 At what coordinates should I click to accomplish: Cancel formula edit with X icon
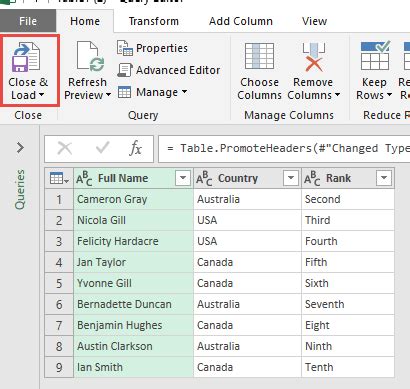click(65, 148)
